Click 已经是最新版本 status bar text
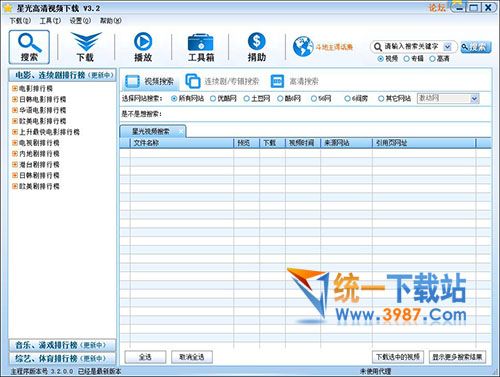Viewport: 500px width, 377px height. tap(99, 372)
